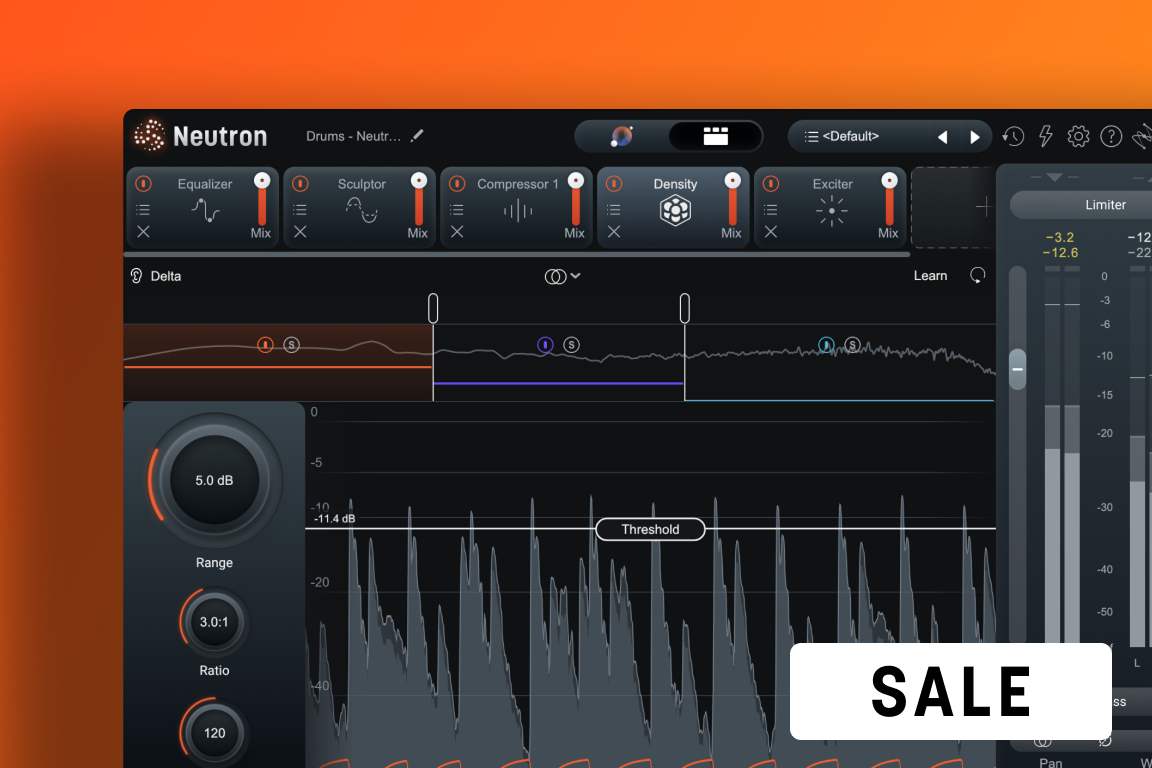This screenshot has width=1152, height=768.
Task: Open the help question mark icon
Action: coord(1111,136)
